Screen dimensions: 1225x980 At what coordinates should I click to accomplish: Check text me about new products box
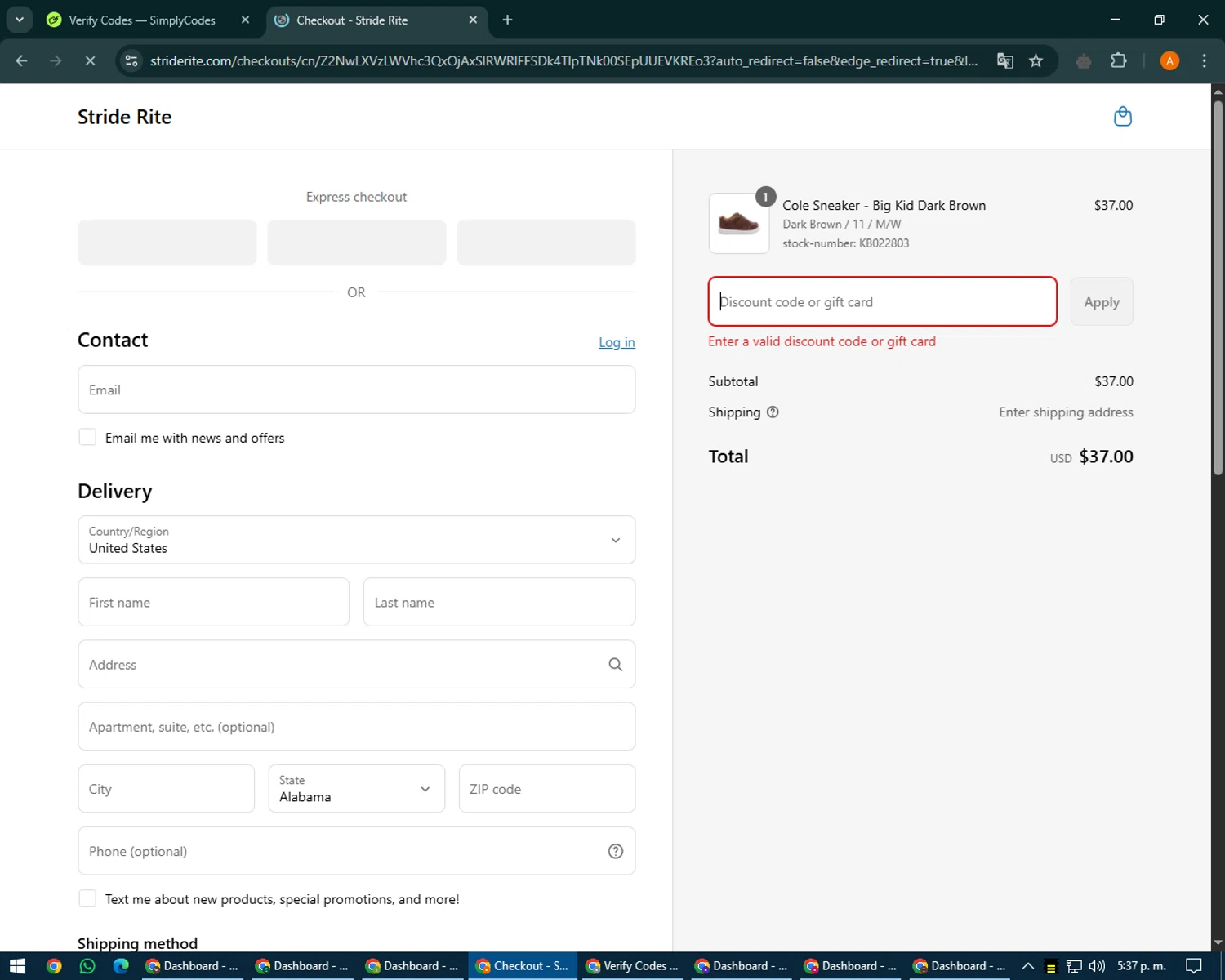click(x=87, y=899)
